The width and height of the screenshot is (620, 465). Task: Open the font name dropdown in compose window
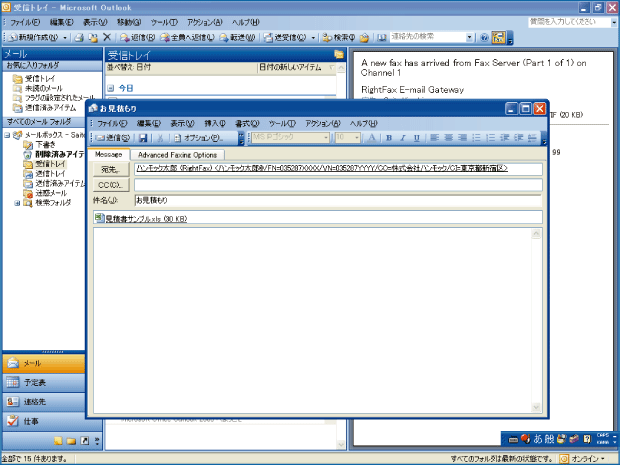326,138
